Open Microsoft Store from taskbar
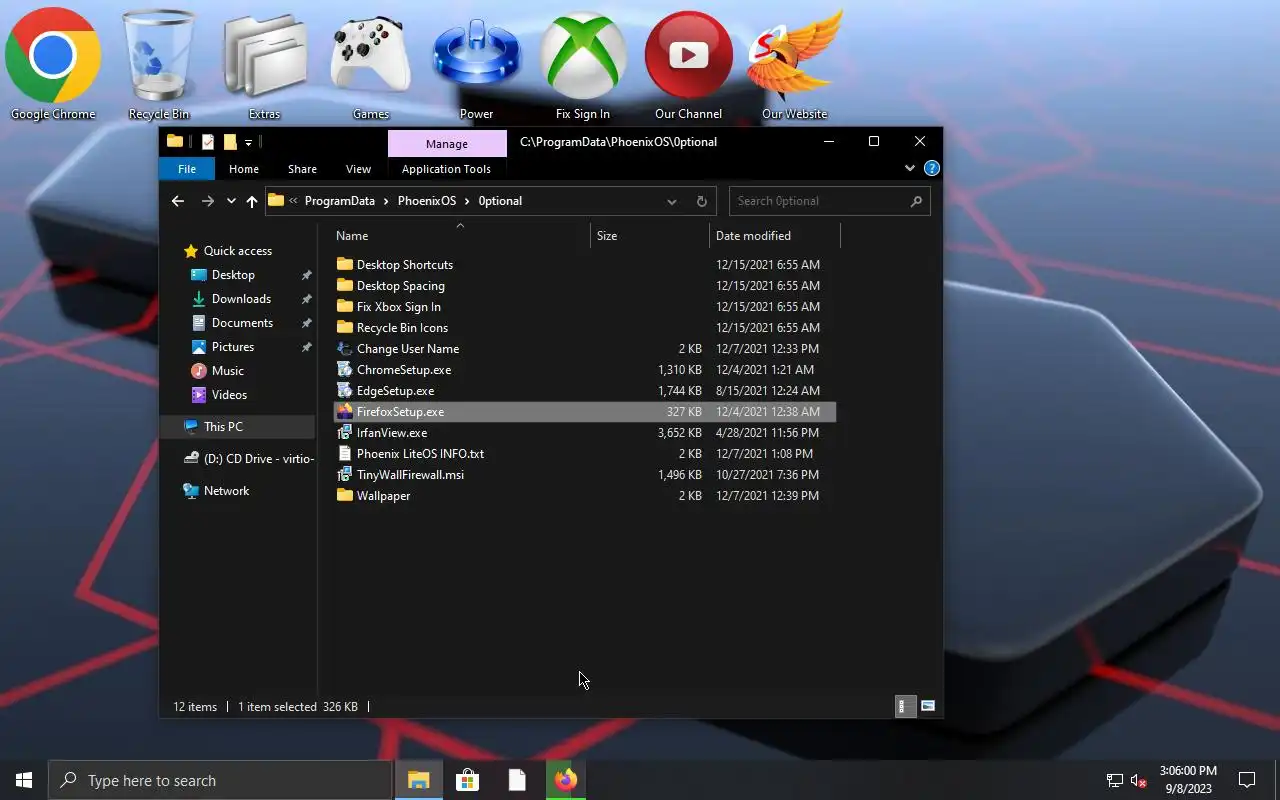The height and width of the screenshot is (800, 1280). click(467, 780)
